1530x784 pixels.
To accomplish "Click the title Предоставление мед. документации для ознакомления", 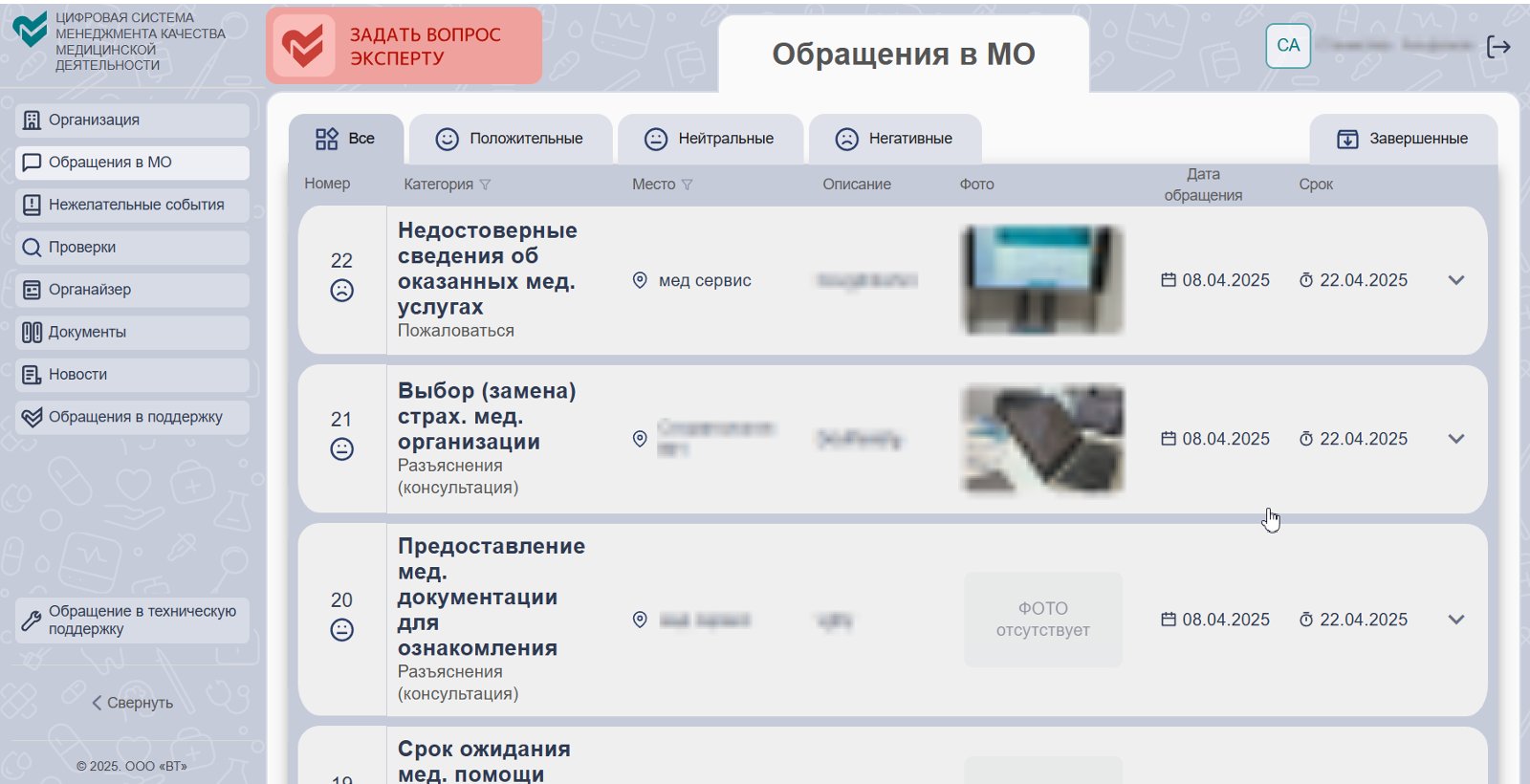I will [x=492, y=597].
